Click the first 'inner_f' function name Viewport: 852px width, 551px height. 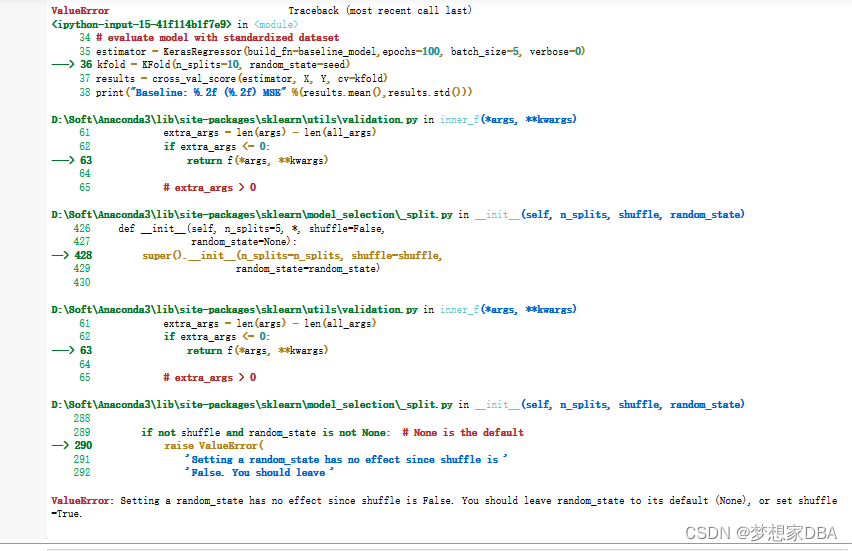click(459, 120)
